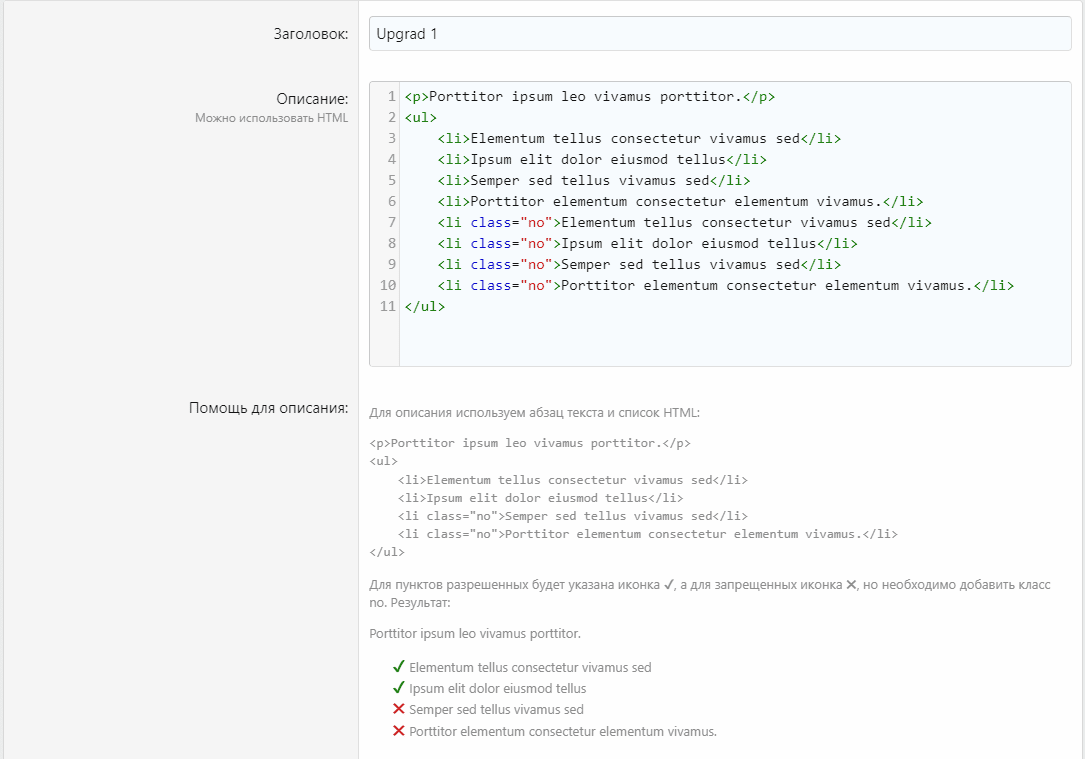Image resolution: width=1085 pixels, height=759 pixels.
Task: Click the inline cross symbol in help paragraph
Action: [x=851, y=585]
